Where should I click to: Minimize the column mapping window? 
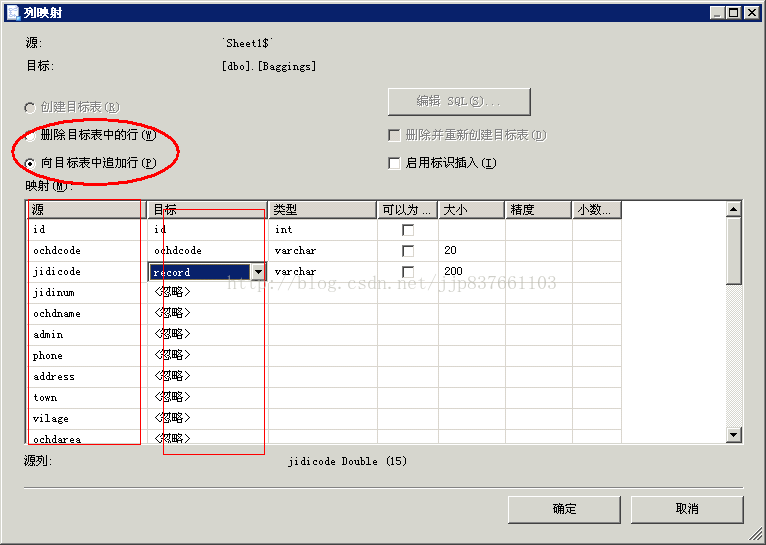pos(718,13)
